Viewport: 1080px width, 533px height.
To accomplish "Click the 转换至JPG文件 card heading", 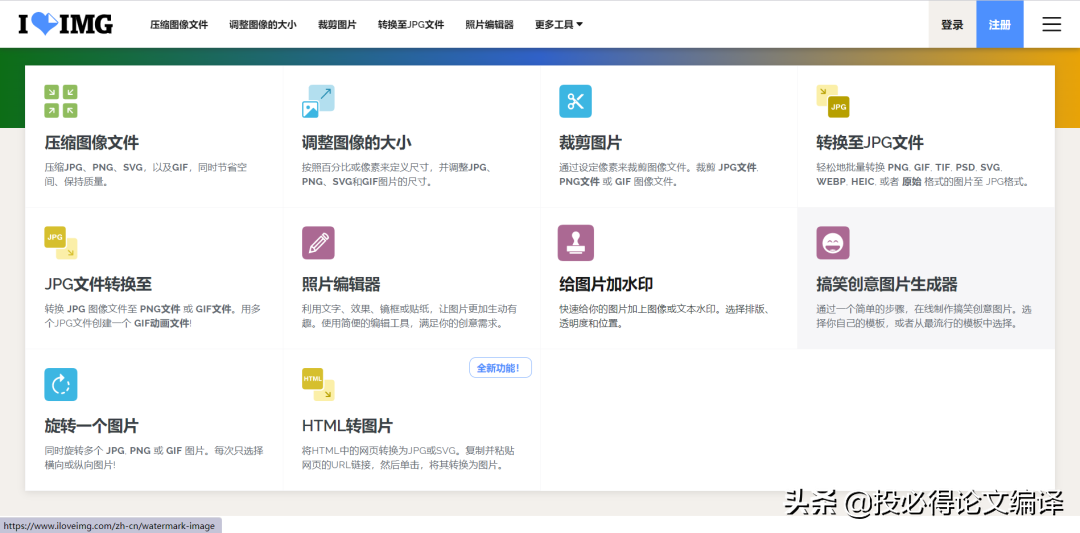I will 870,143.
